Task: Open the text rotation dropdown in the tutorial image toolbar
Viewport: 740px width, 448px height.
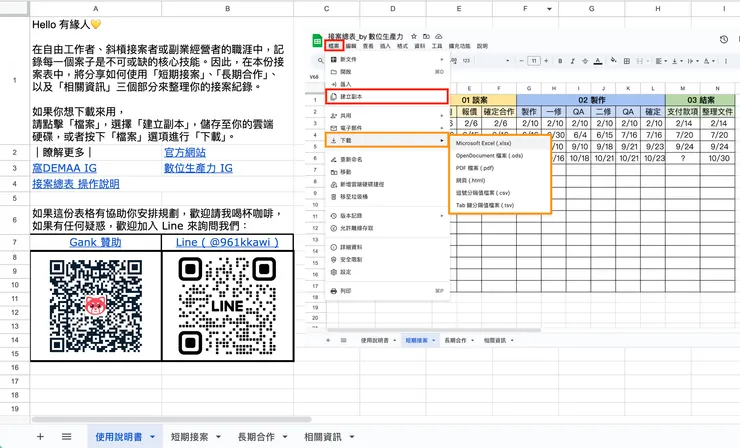Action: [709, 61]
